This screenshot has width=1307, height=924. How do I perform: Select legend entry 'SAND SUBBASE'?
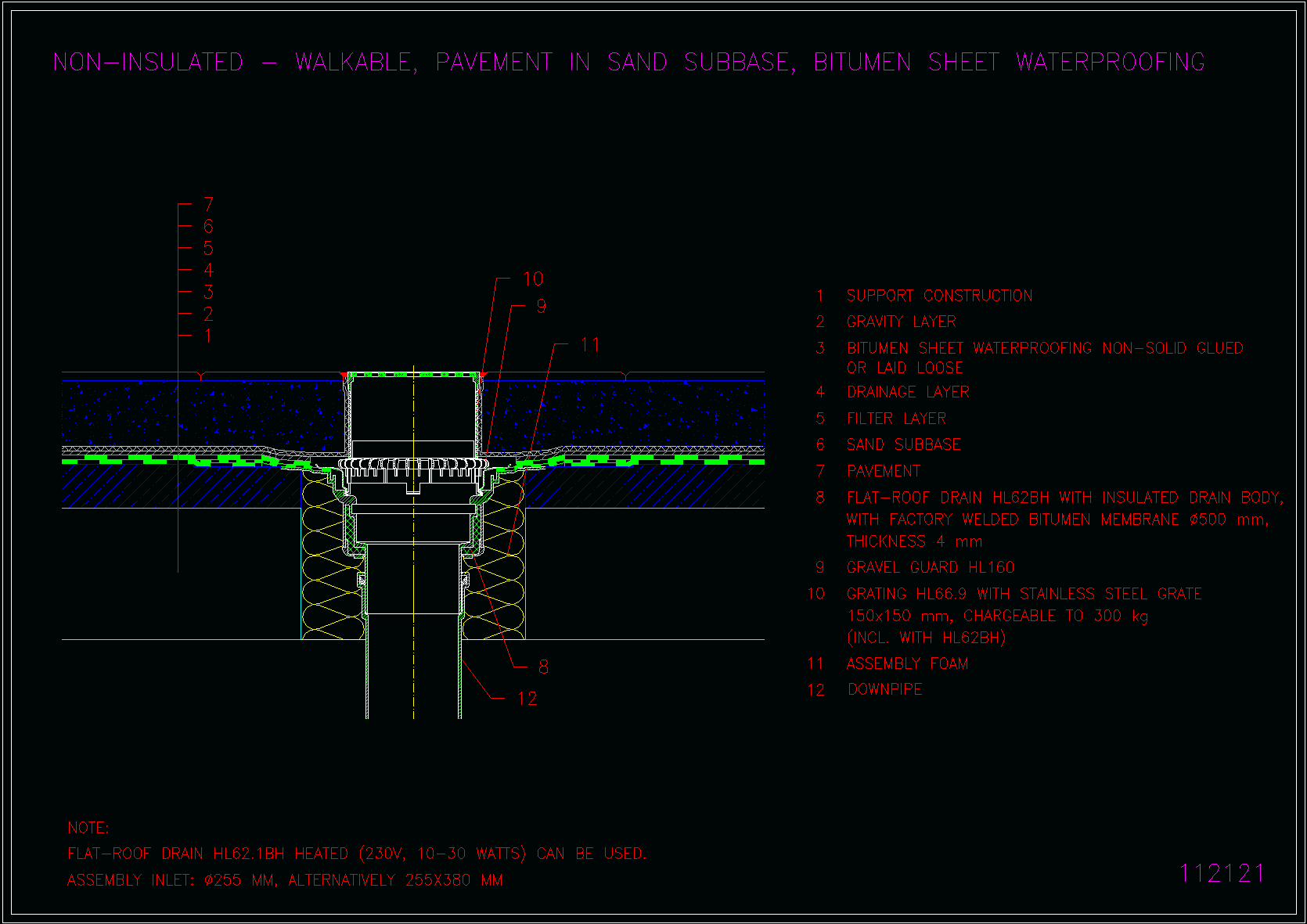point(903,444)
